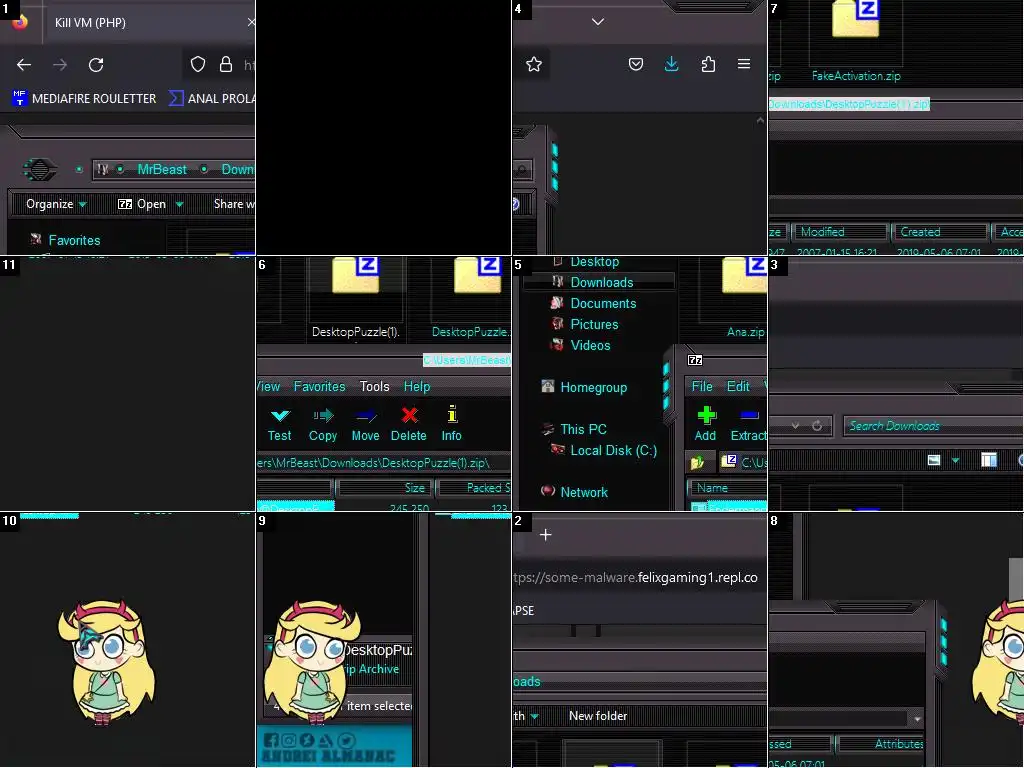Reload the page in Firefox
1024x768 pixels.
click(96, 65)
